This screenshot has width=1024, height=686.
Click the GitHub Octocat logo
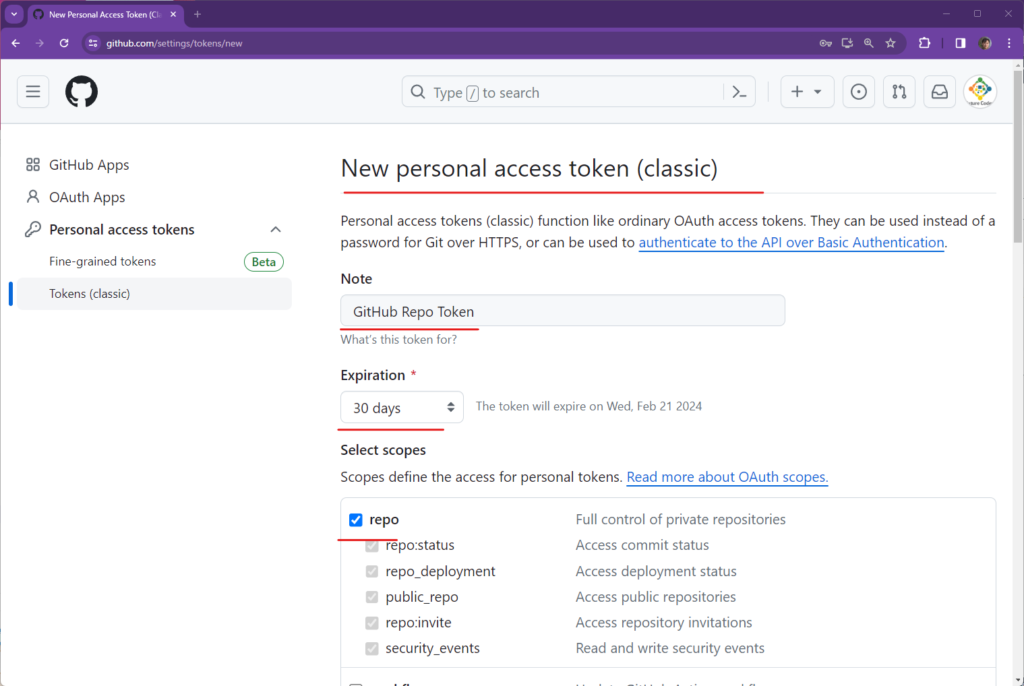[x=82, y=91]
